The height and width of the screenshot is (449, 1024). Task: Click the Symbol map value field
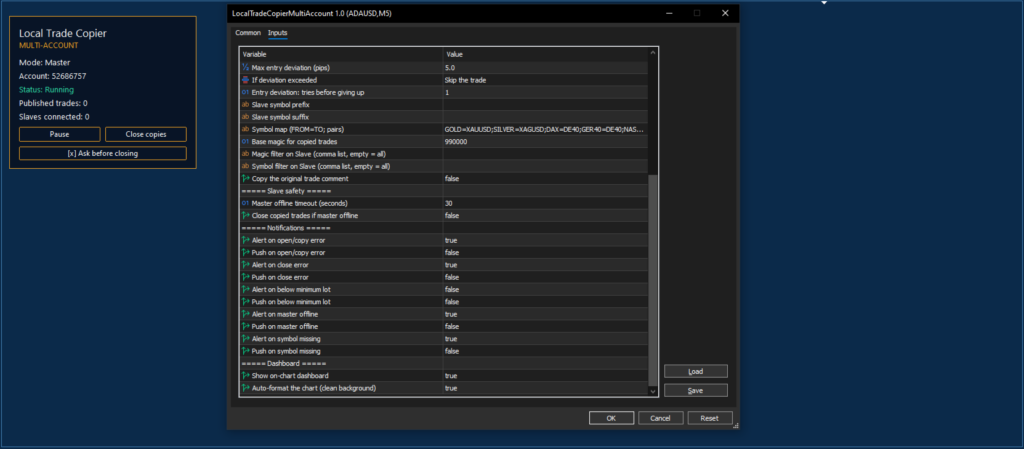(x=545, y=129)
